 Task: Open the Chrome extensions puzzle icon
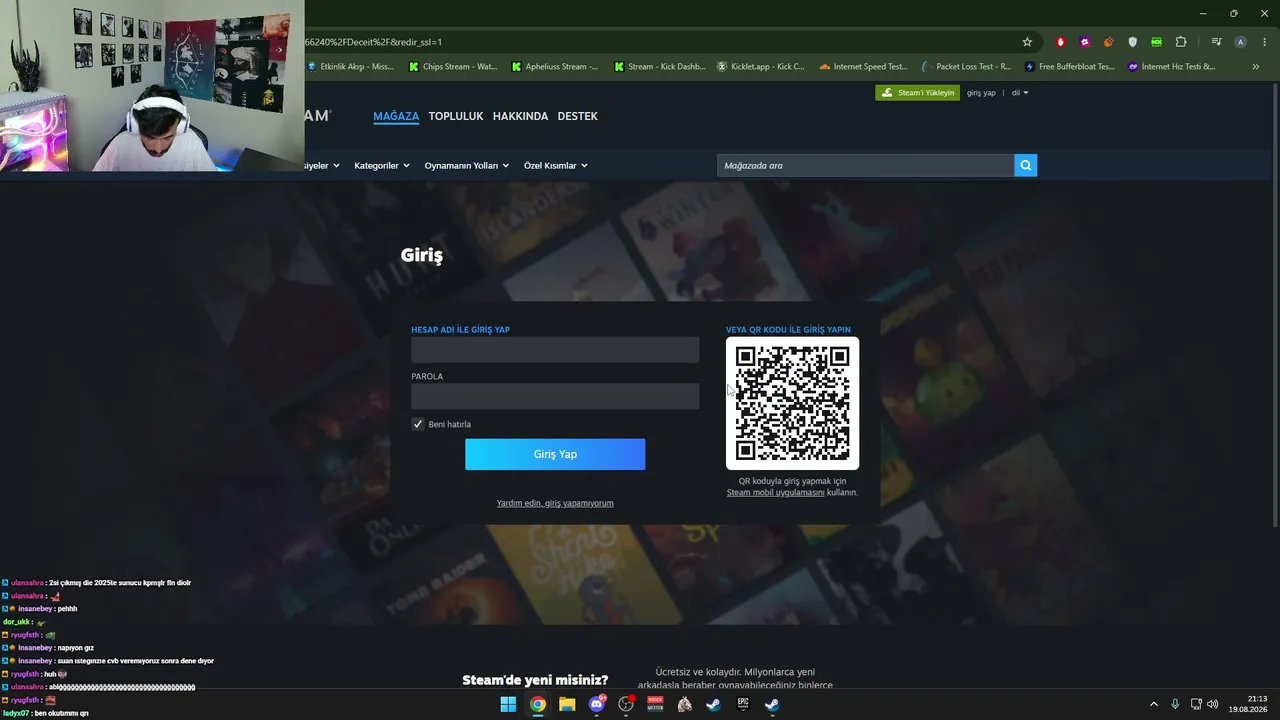click(x=1181, y=42)
